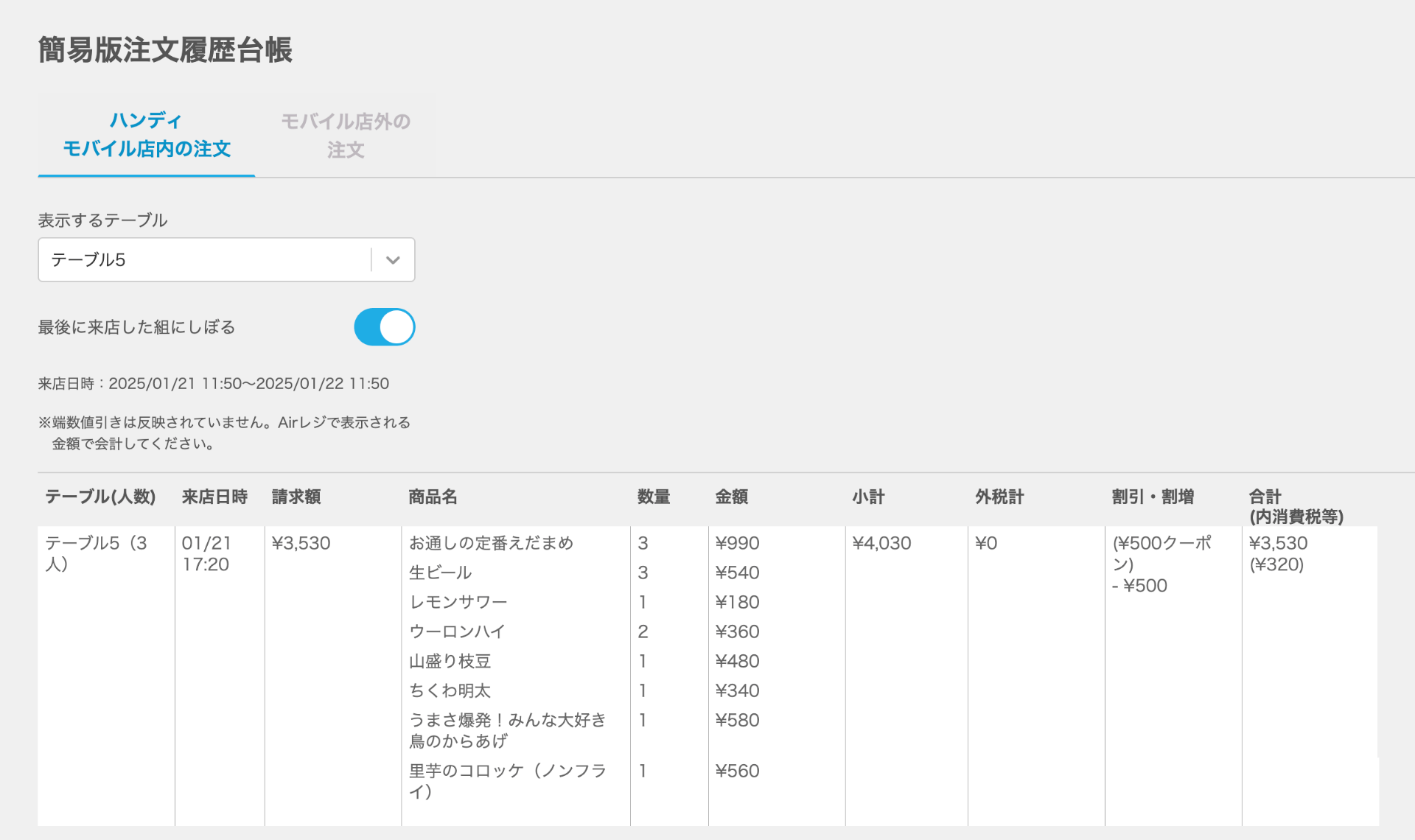This screenshot has height=840, width=1415.
Task: Click the ¥560 price value
Action: (737, 771)
